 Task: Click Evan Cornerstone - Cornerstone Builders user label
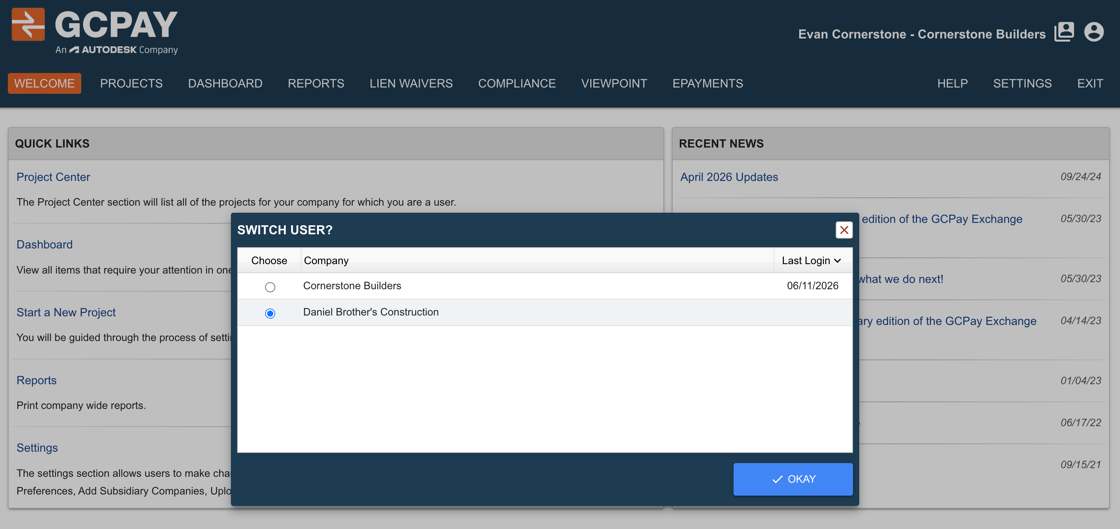pos(921,34)
